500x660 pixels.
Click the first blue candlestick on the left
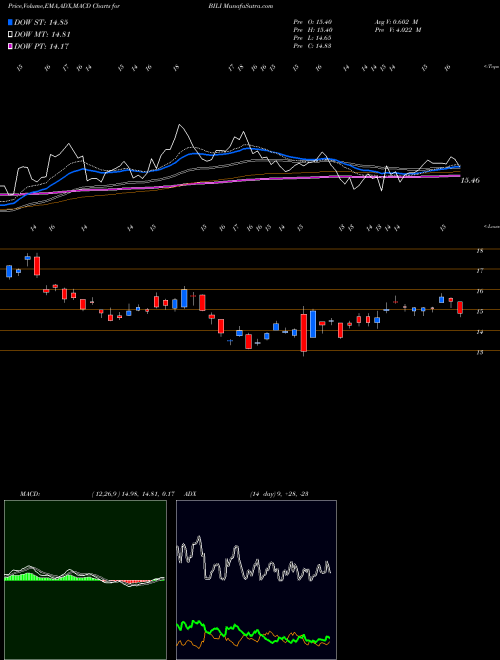click(x=9, y=271)
